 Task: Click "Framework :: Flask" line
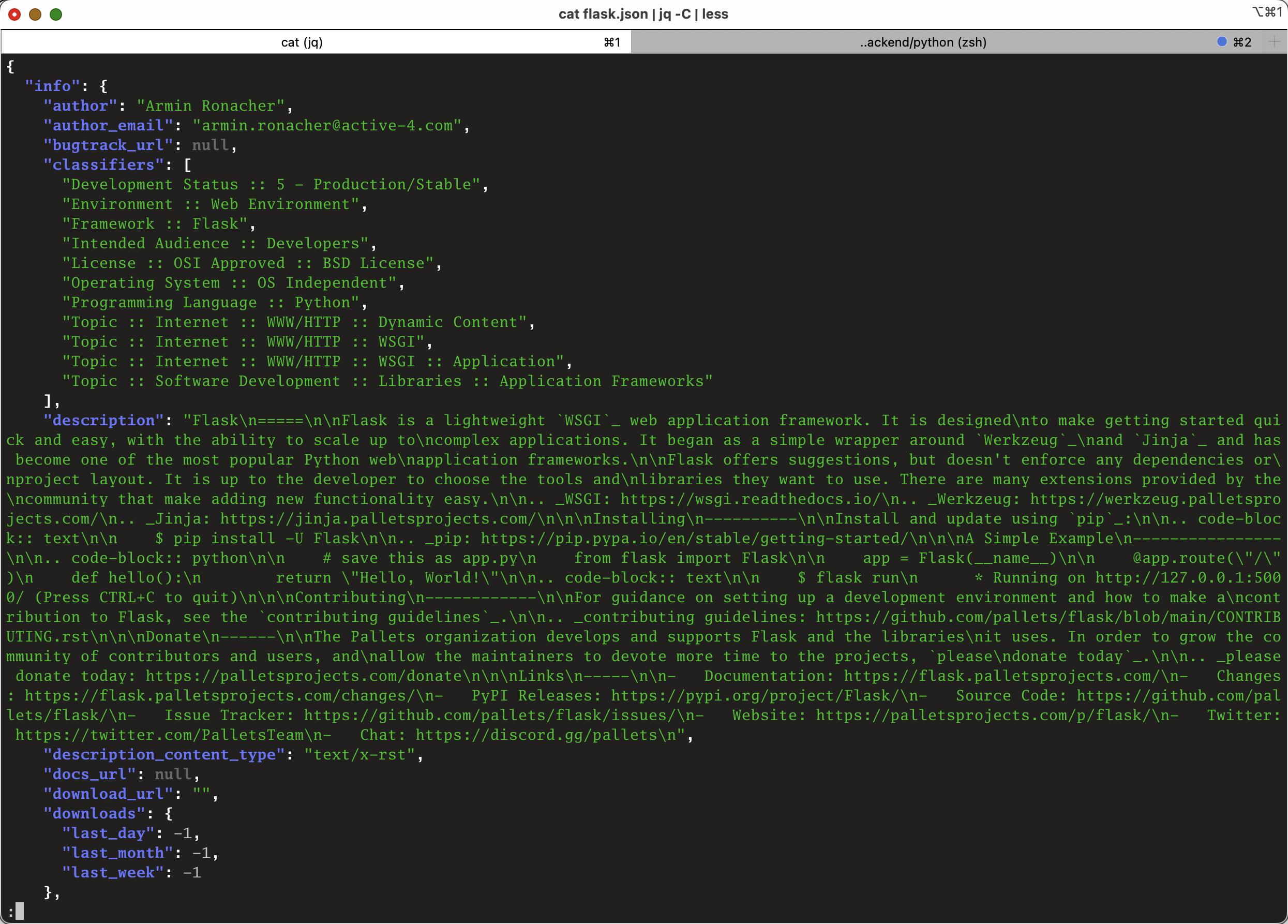click(155, 224)
